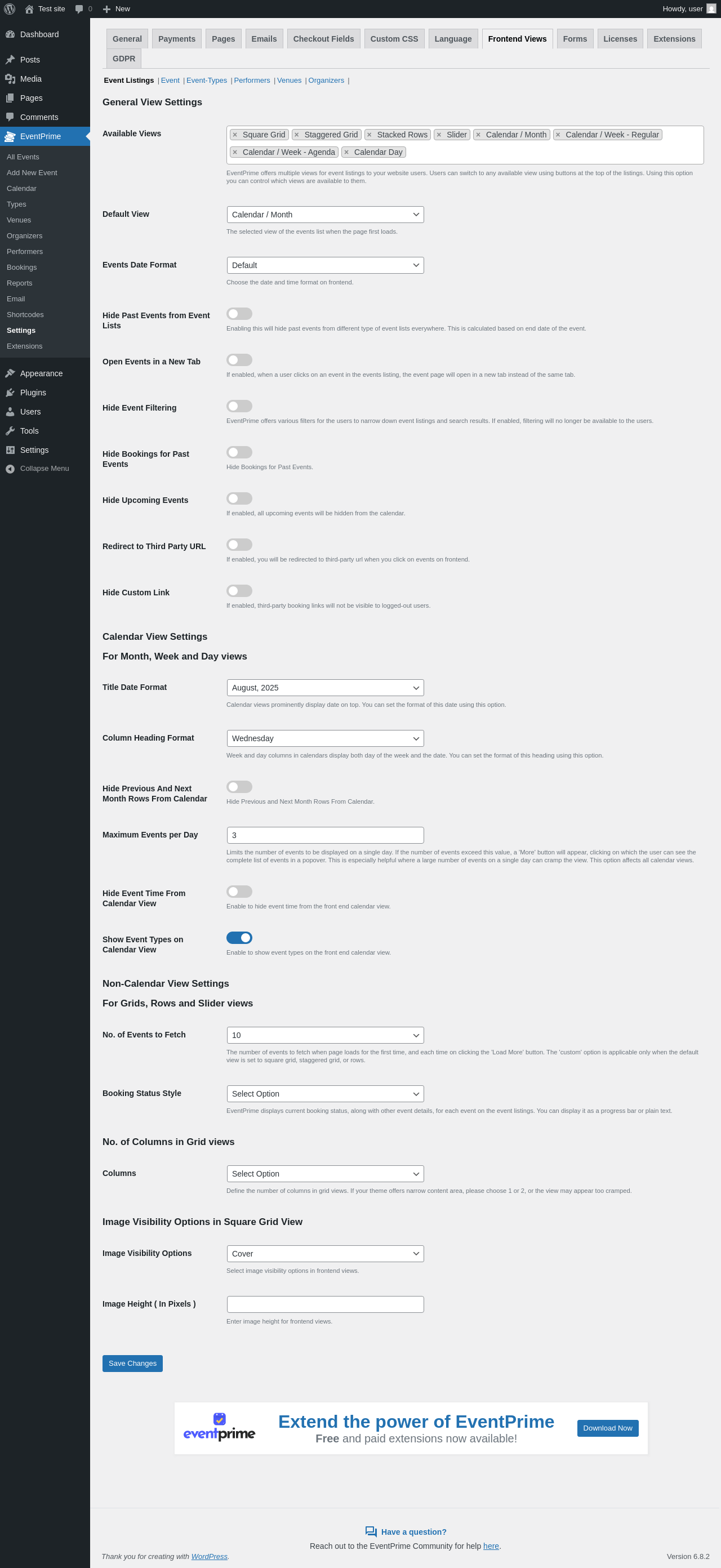Enable Hide Past Events from Event Lists

[239, 314]
